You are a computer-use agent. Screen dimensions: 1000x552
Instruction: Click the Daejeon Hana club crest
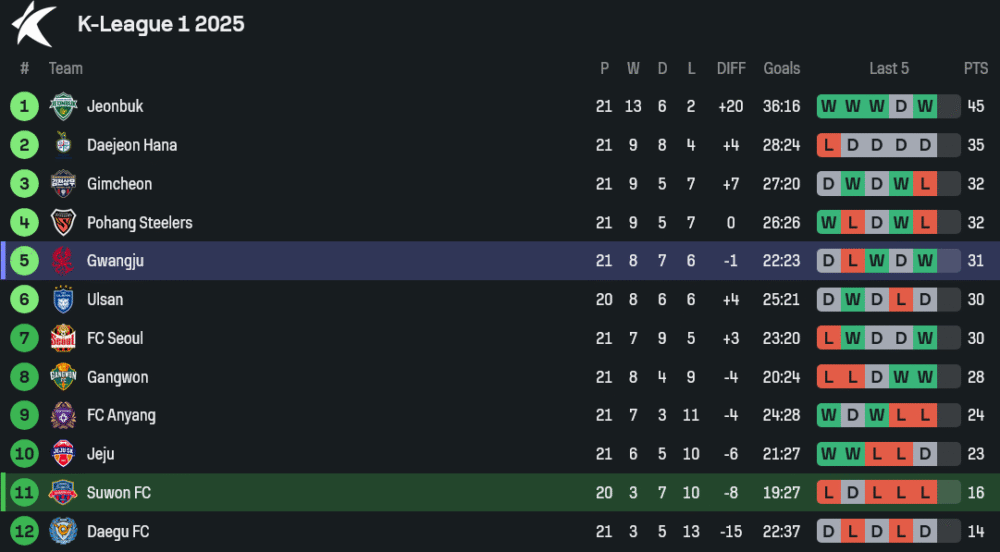(x=63, y=145)
